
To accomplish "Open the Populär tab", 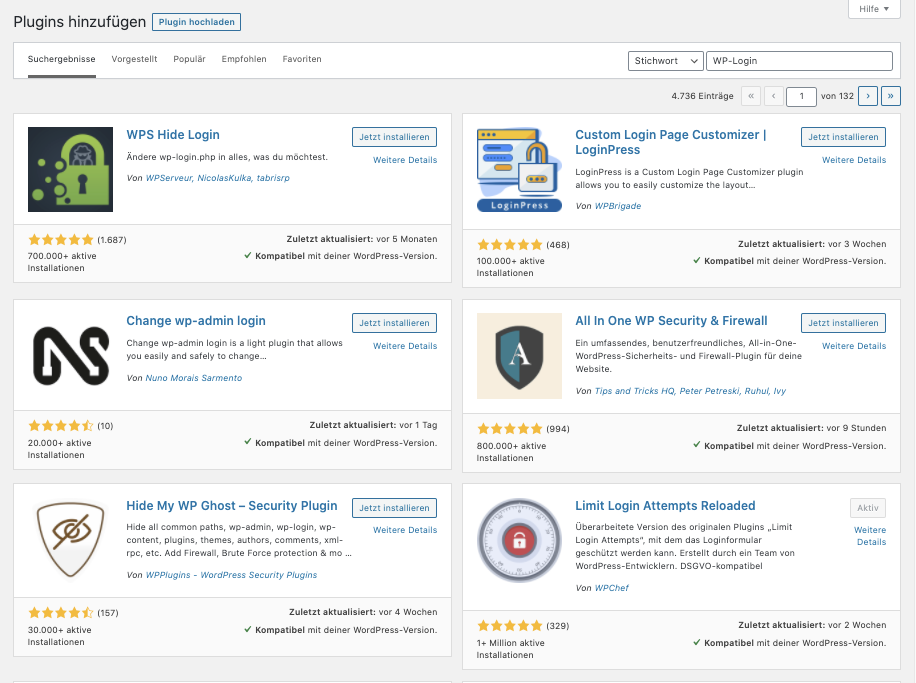I will pos(189,59).
